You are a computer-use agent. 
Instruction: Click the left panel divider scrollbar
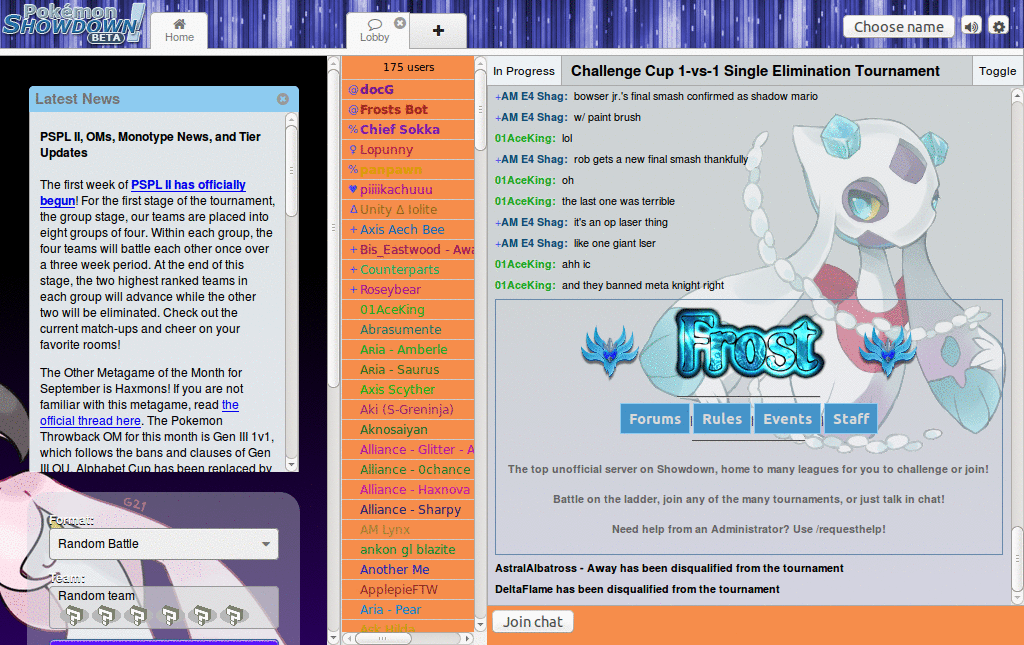pos(333,228)
